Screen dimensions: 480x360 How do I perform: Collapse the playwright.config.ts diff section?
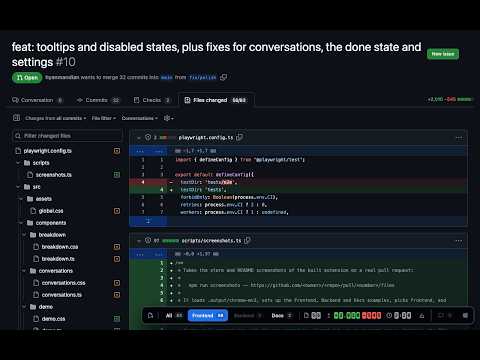pos(139,137)
